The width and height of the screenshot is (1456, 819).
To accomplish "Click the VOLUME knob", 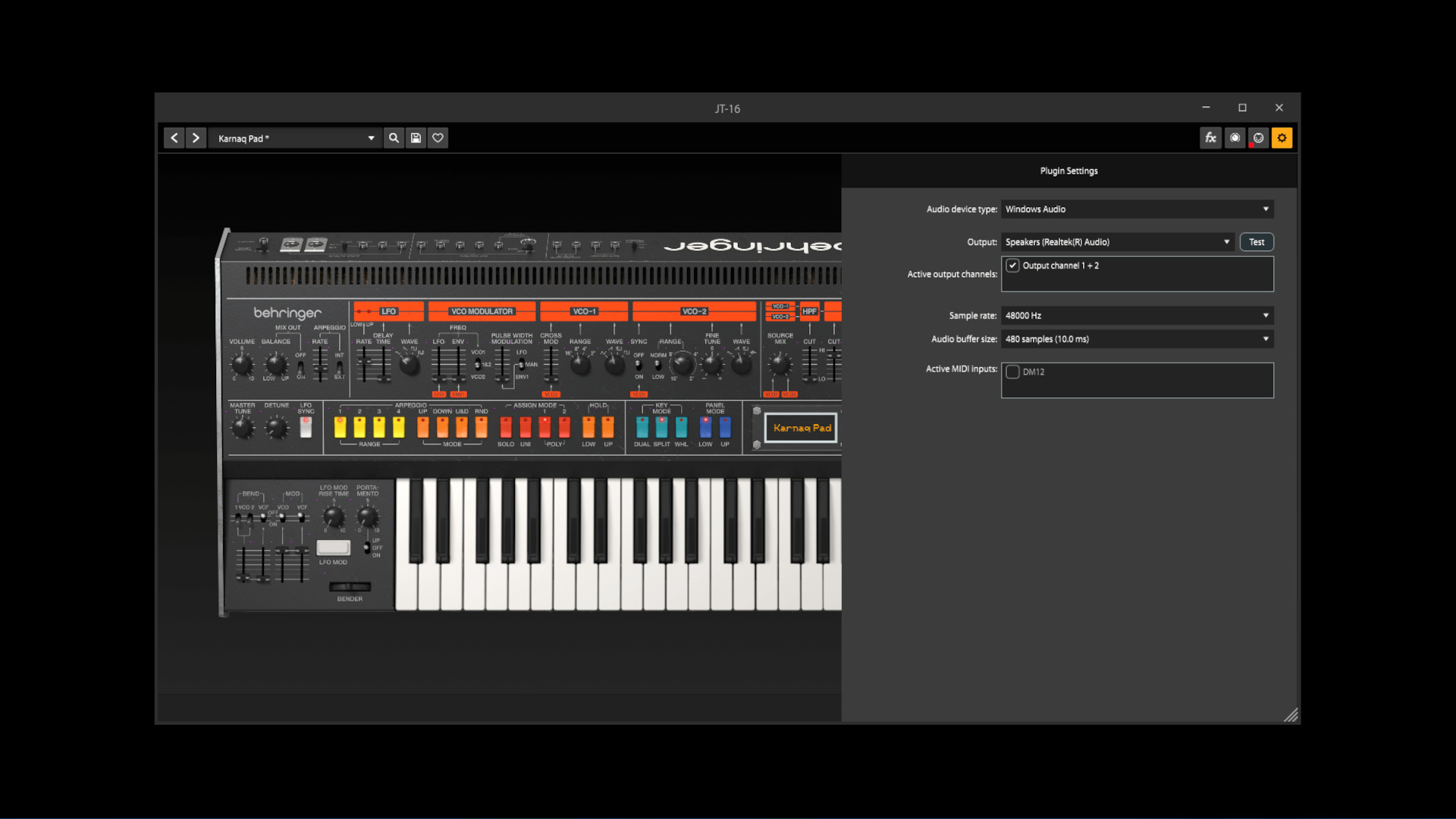I will pyautogui.click(x=242, y=365).
